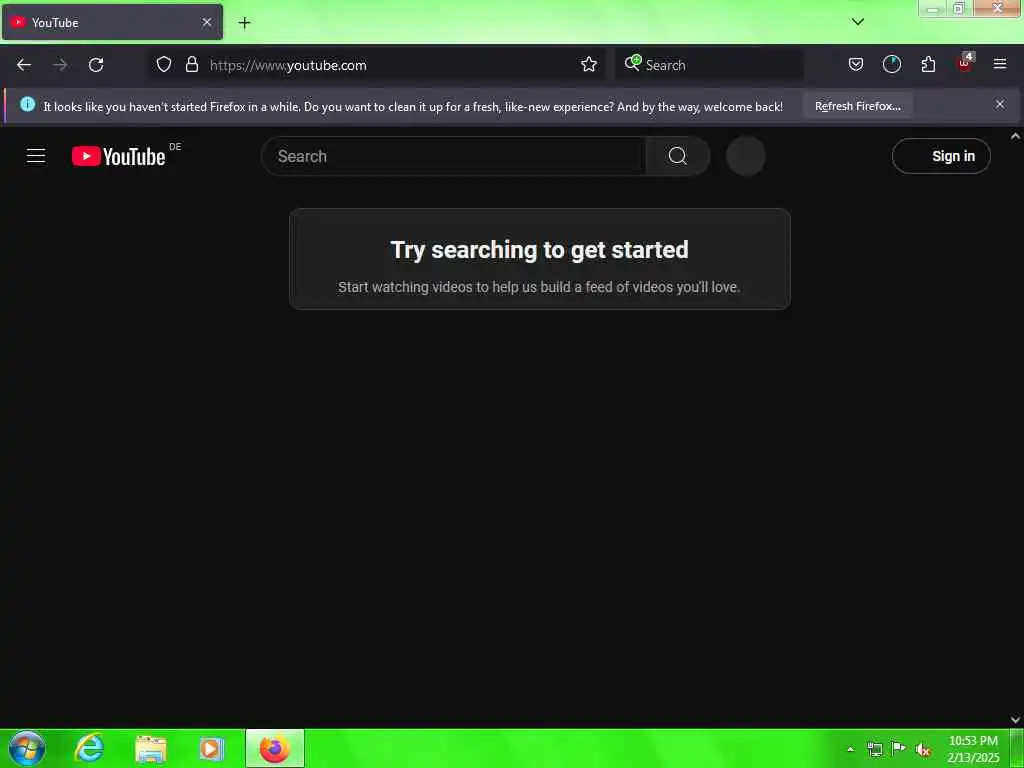Show hidden system tray icons
1024x768 pixels.
tap(850, 750)
